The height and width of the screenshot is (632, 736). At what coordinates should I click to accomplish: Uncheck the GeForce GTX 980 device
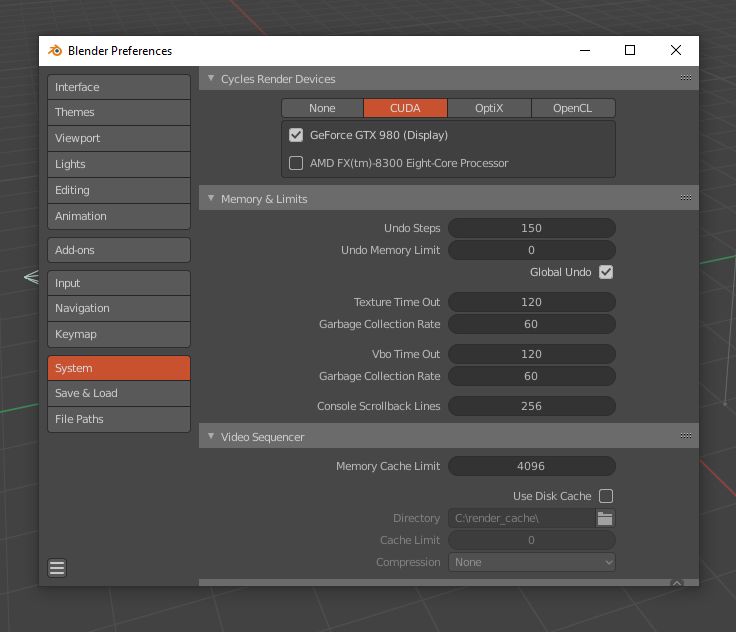point(296,135)
